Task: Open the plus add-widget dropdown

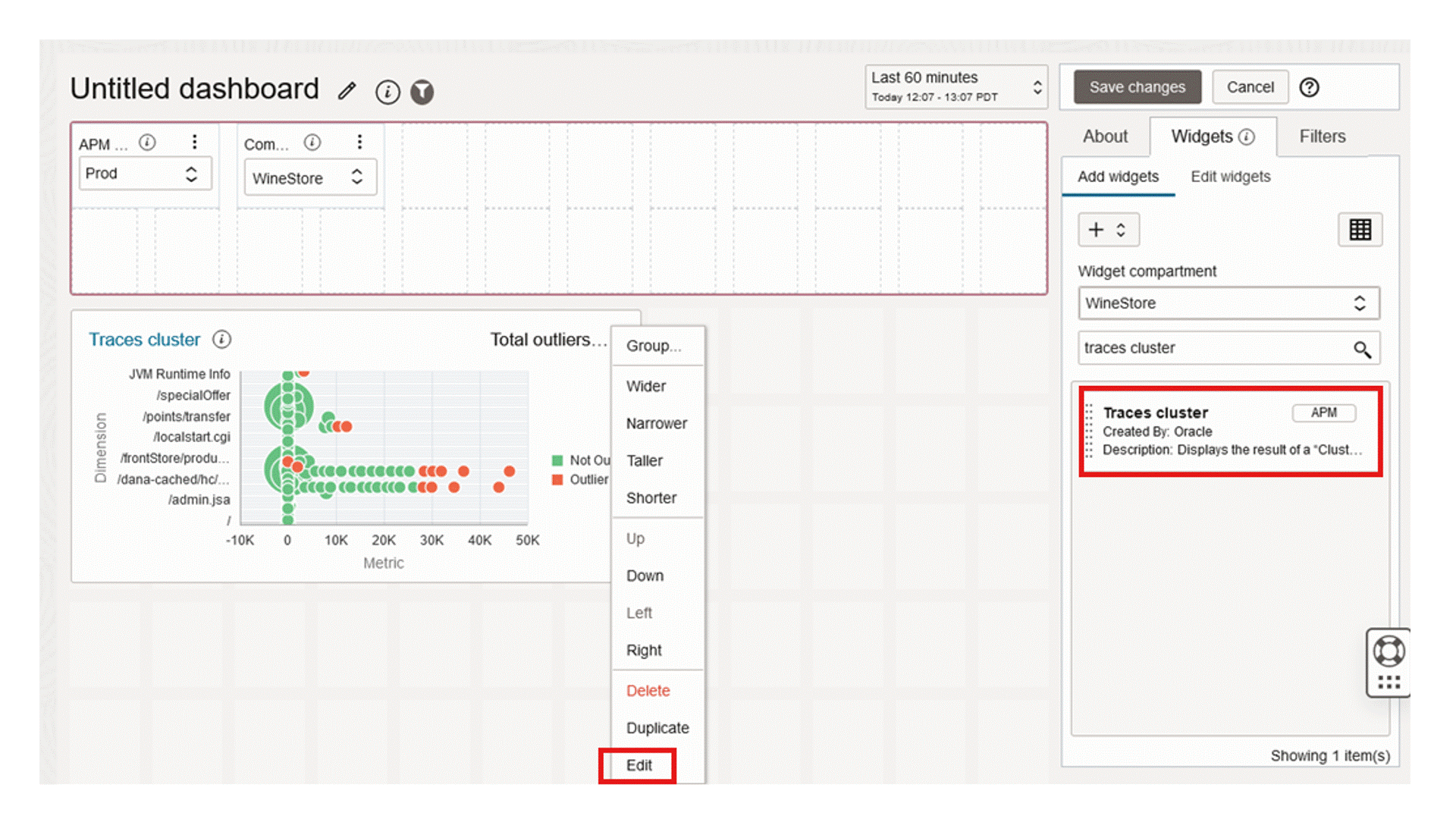Action: point(1108,230)
